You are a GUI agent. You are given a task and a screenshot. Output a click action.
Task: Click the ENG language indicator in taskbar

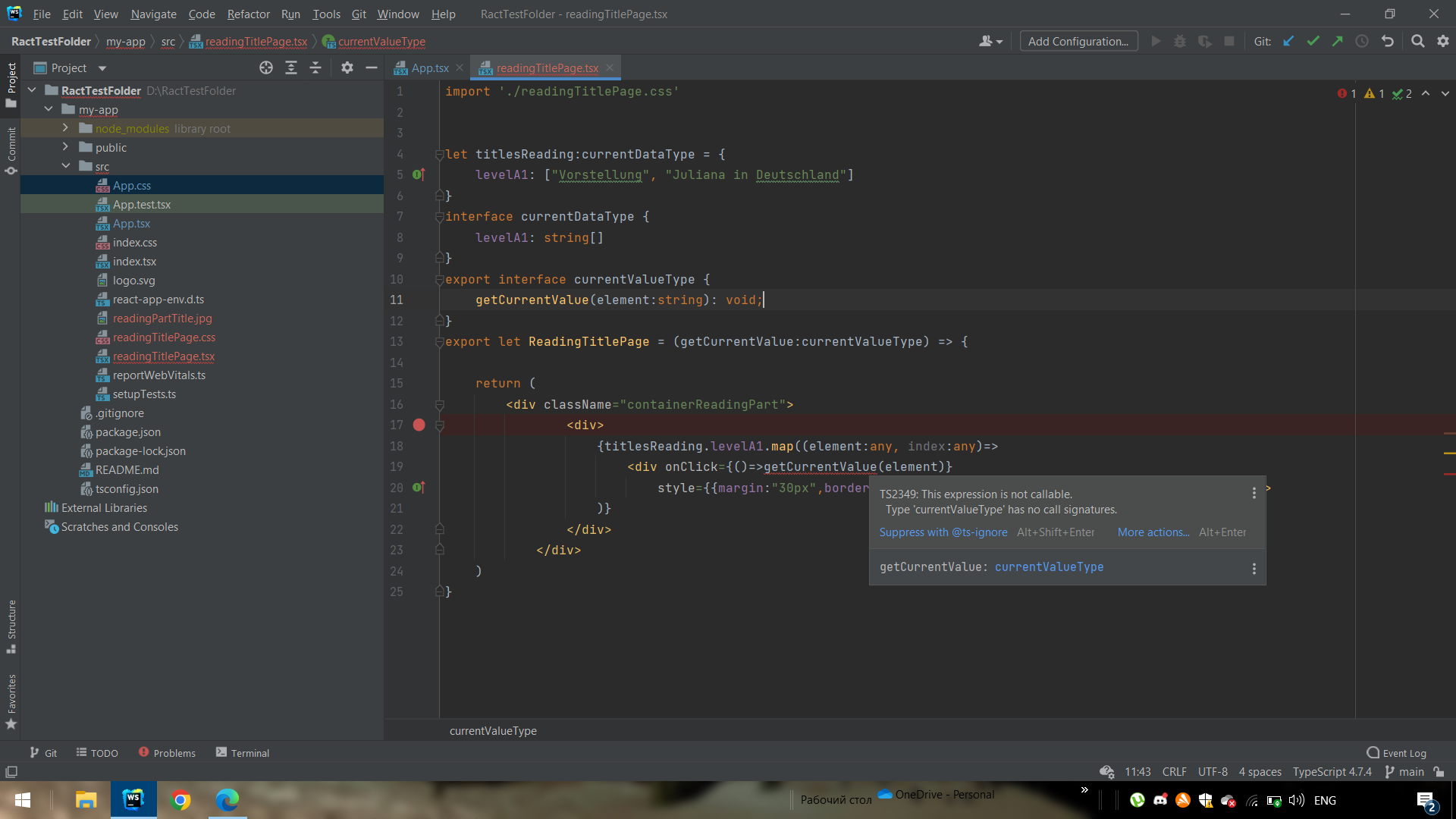coord(1325,800)
